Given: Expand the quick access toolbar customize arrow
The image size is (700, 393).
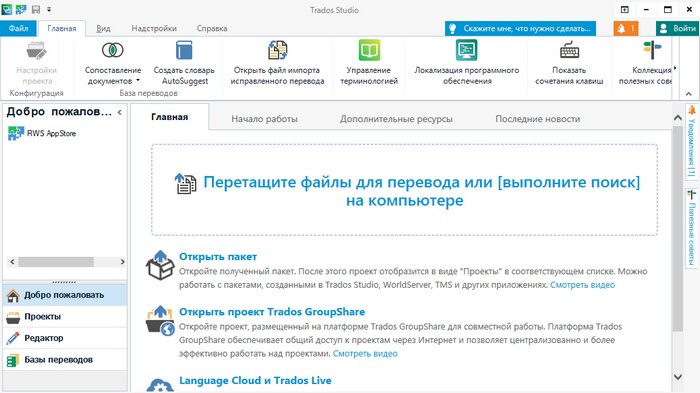Looking at the screenshot, I should [x=49, y=9].
